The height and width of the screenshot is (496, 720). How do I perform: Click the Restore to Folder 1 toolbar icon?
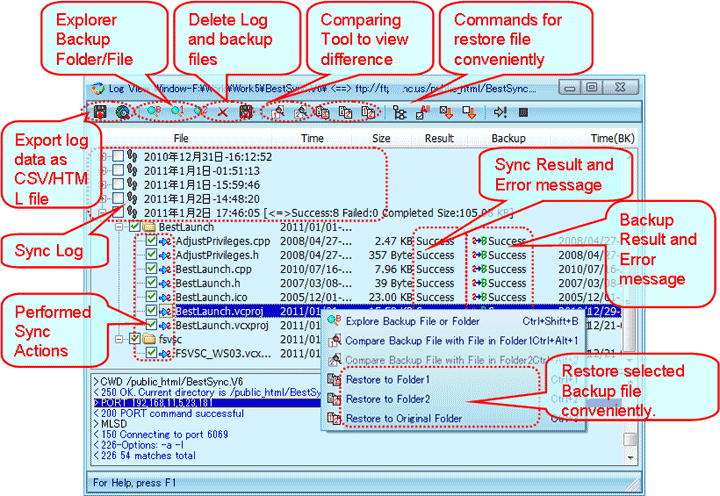(x=323, y=112)
